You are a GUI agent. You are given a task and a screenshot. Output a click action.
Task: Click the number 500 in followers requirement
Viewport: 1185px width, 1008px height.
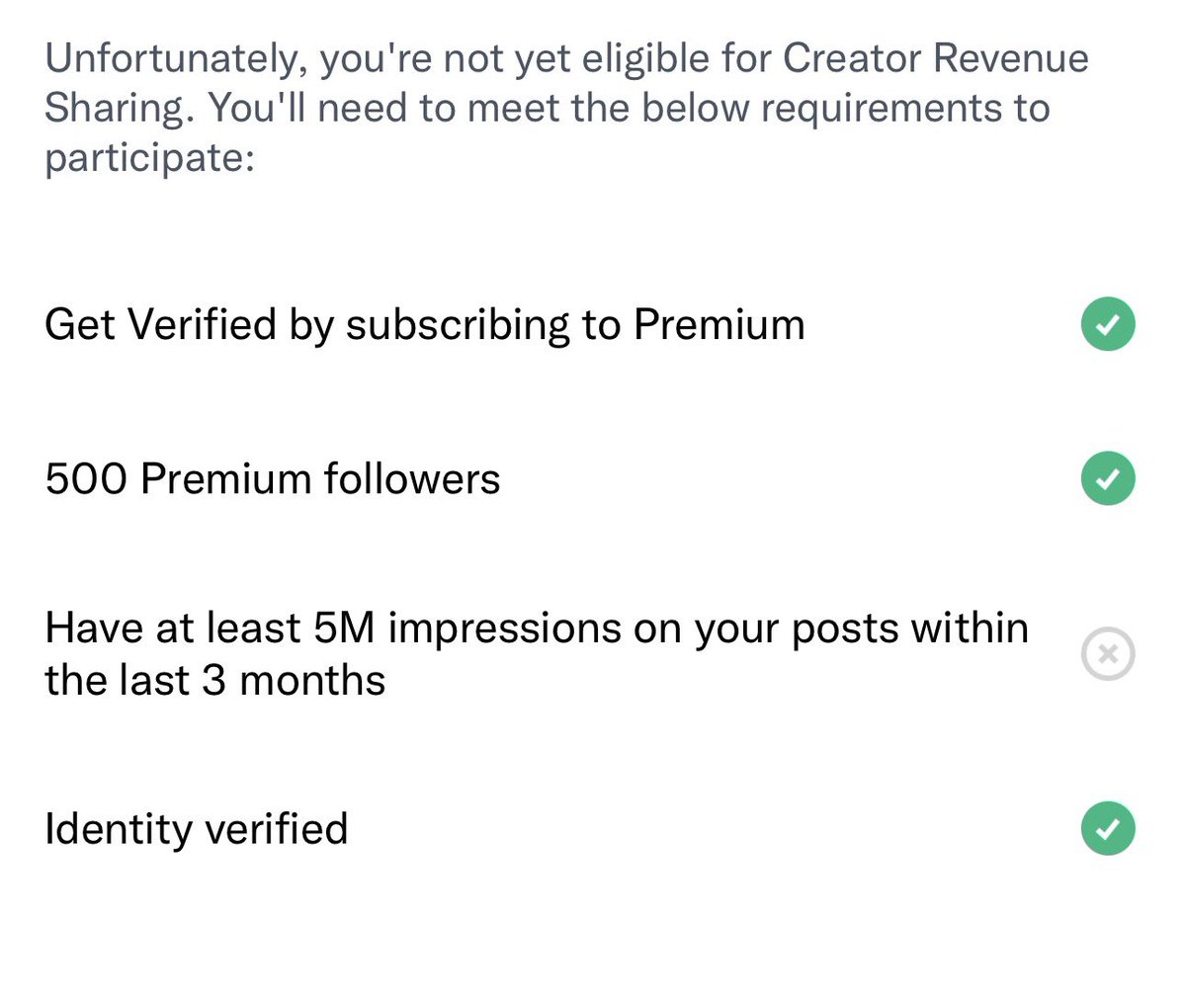(x=86, y=479)
